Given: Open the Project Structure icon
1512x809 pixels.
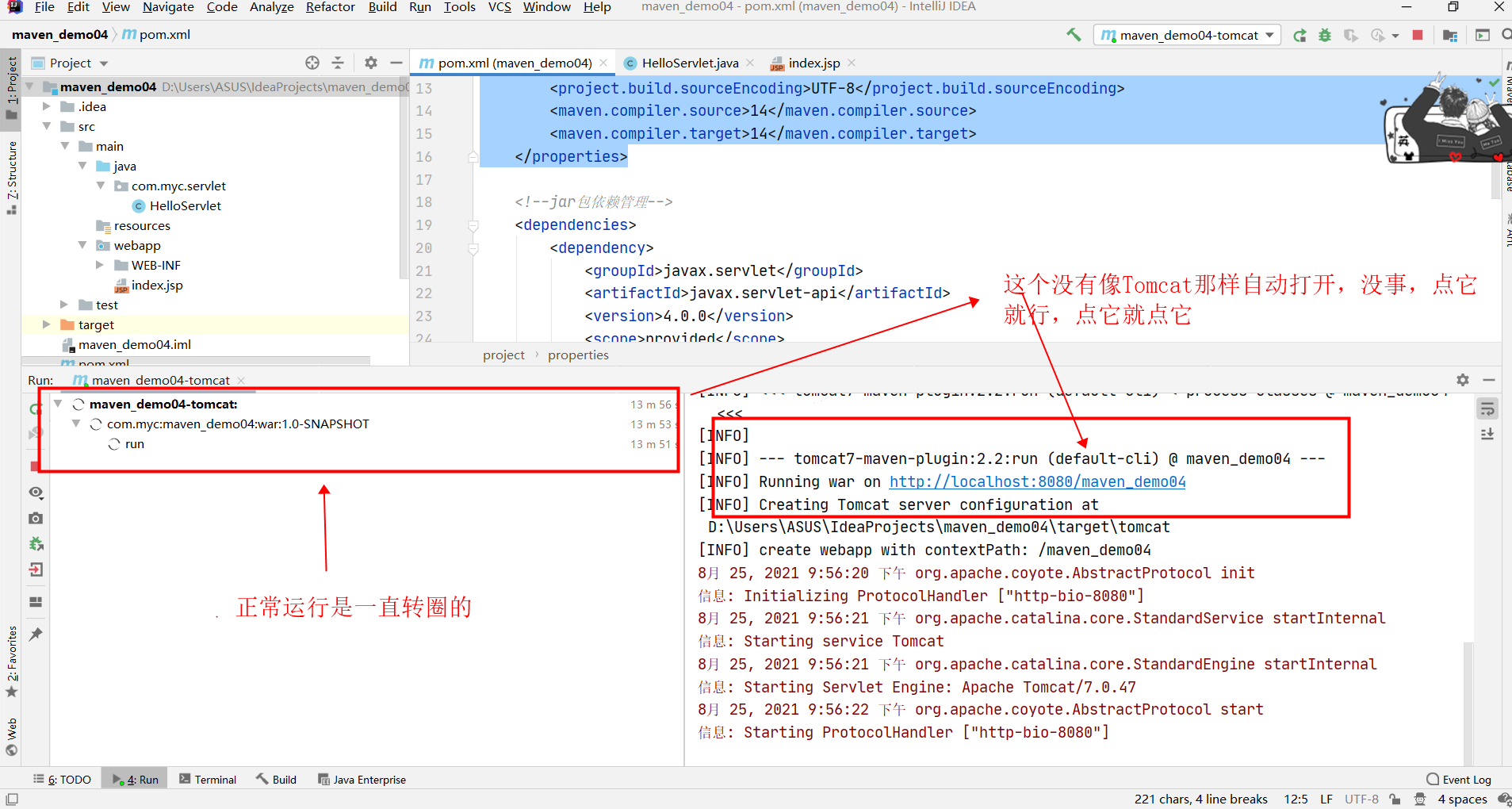Looking at the screenshot, I should 1450,35.
